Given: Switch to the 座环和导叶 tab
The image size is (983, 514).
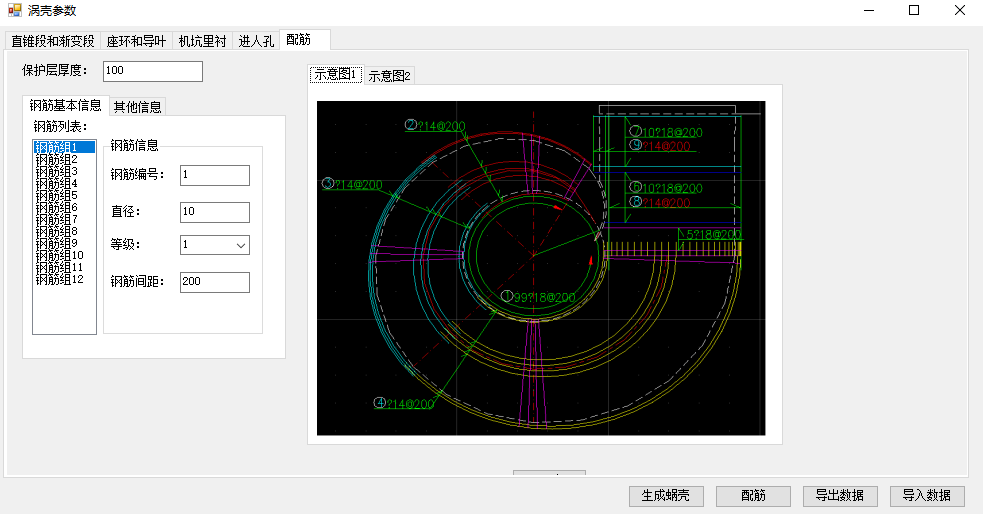Looking at the screenshot, I should pyautogui.click(x=136, y=41).
